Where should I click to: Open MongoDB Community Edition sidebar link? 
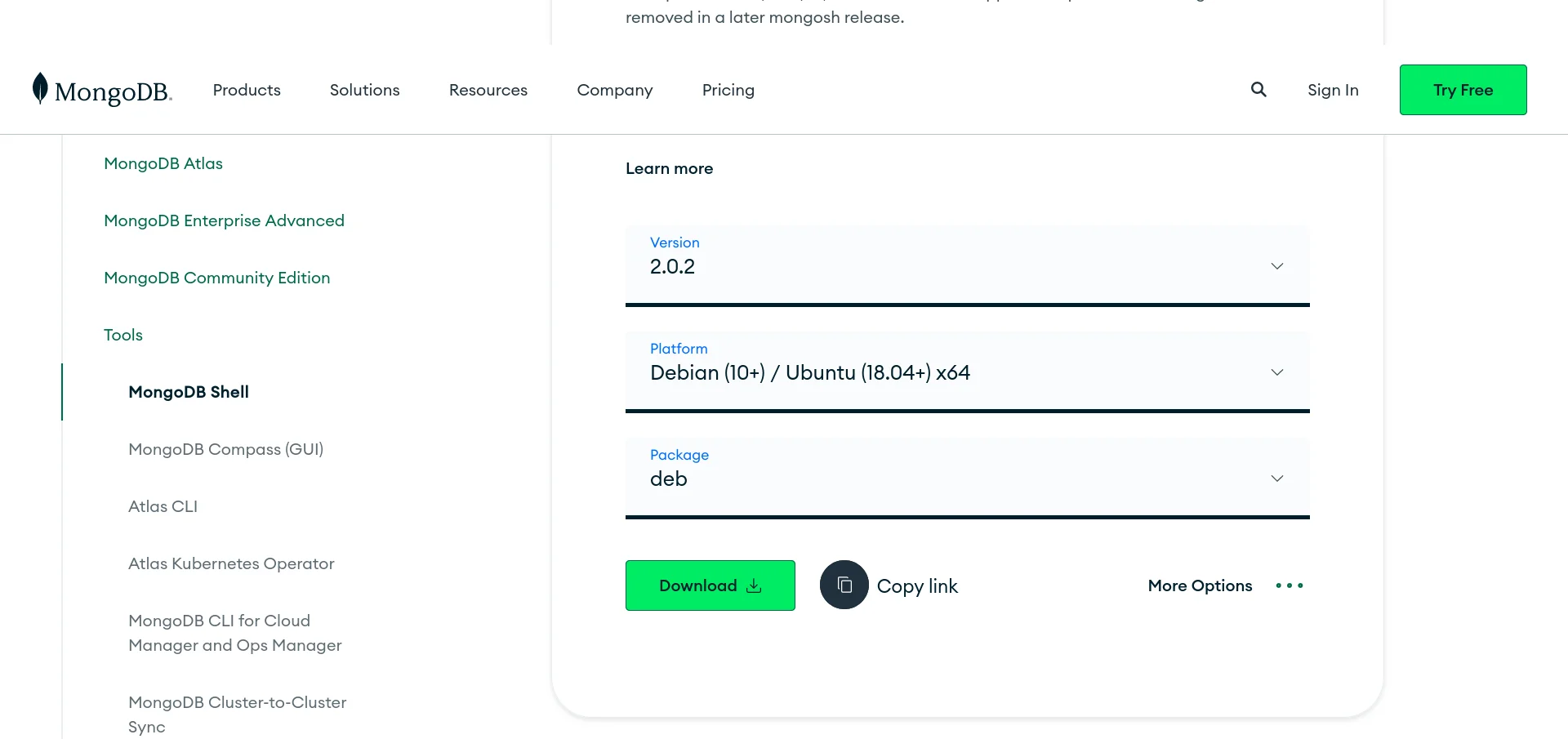pos(217,278)
